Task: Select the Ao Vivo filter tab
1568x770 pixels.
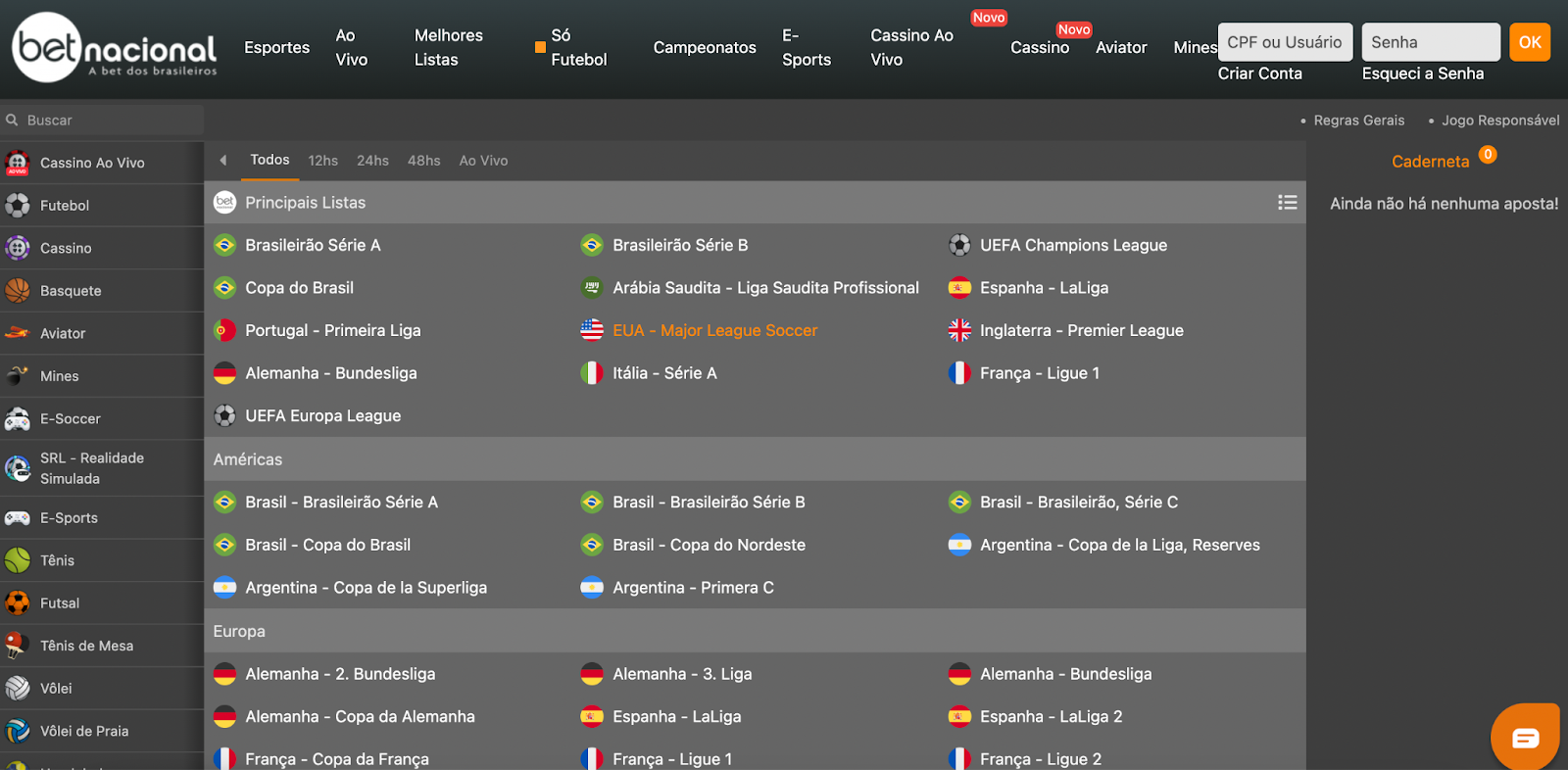Action: 483,161
